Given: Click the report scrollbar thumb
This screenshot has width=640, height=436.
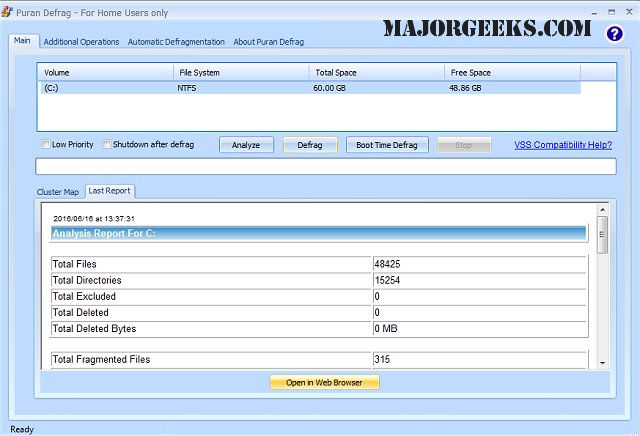Looking at the screenshot, I should tap(602, 234).
